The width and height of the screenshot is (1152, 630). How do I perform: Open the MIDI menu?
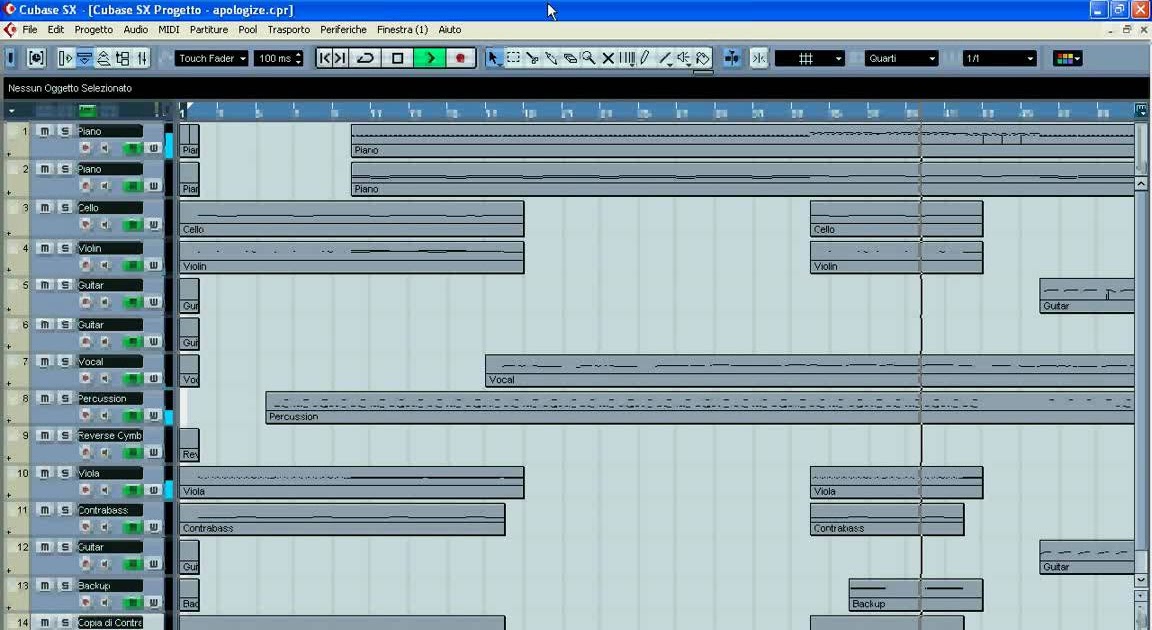(x=168, y=29)
